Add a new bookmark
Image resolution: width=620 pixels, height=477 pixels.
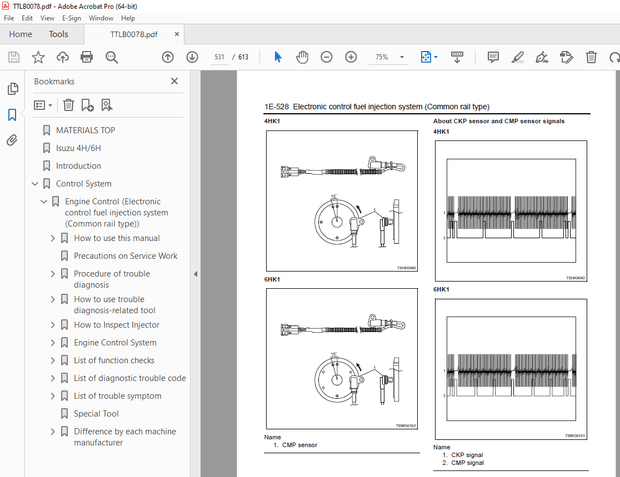point(87,104)
